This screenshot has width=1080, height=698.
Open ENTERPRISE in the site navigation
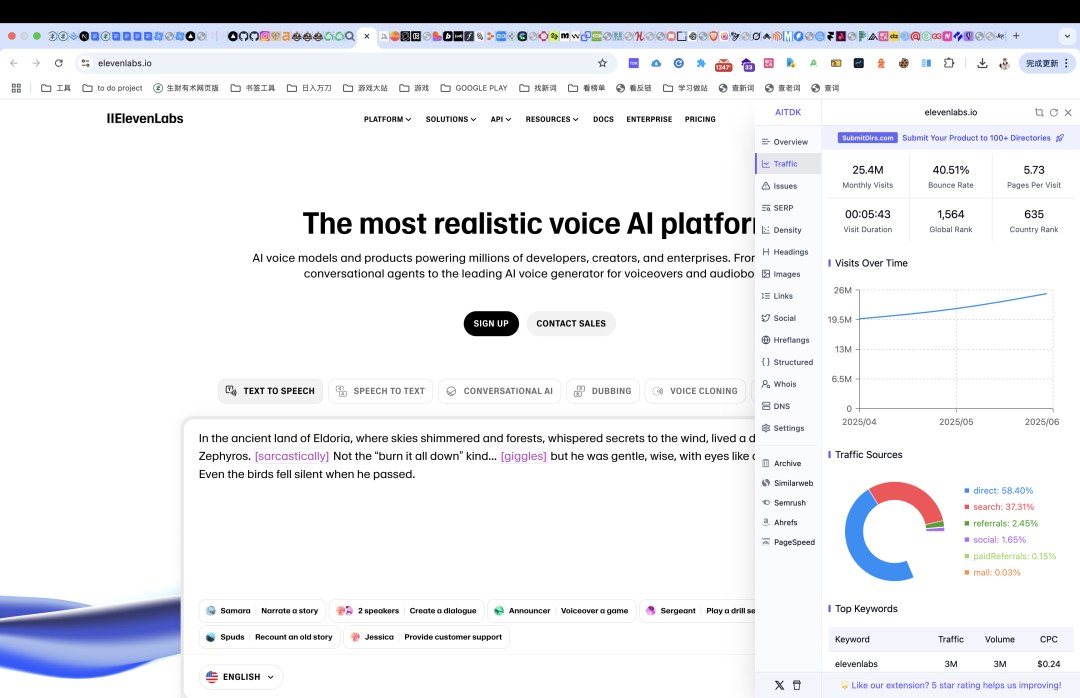[649, 120]
